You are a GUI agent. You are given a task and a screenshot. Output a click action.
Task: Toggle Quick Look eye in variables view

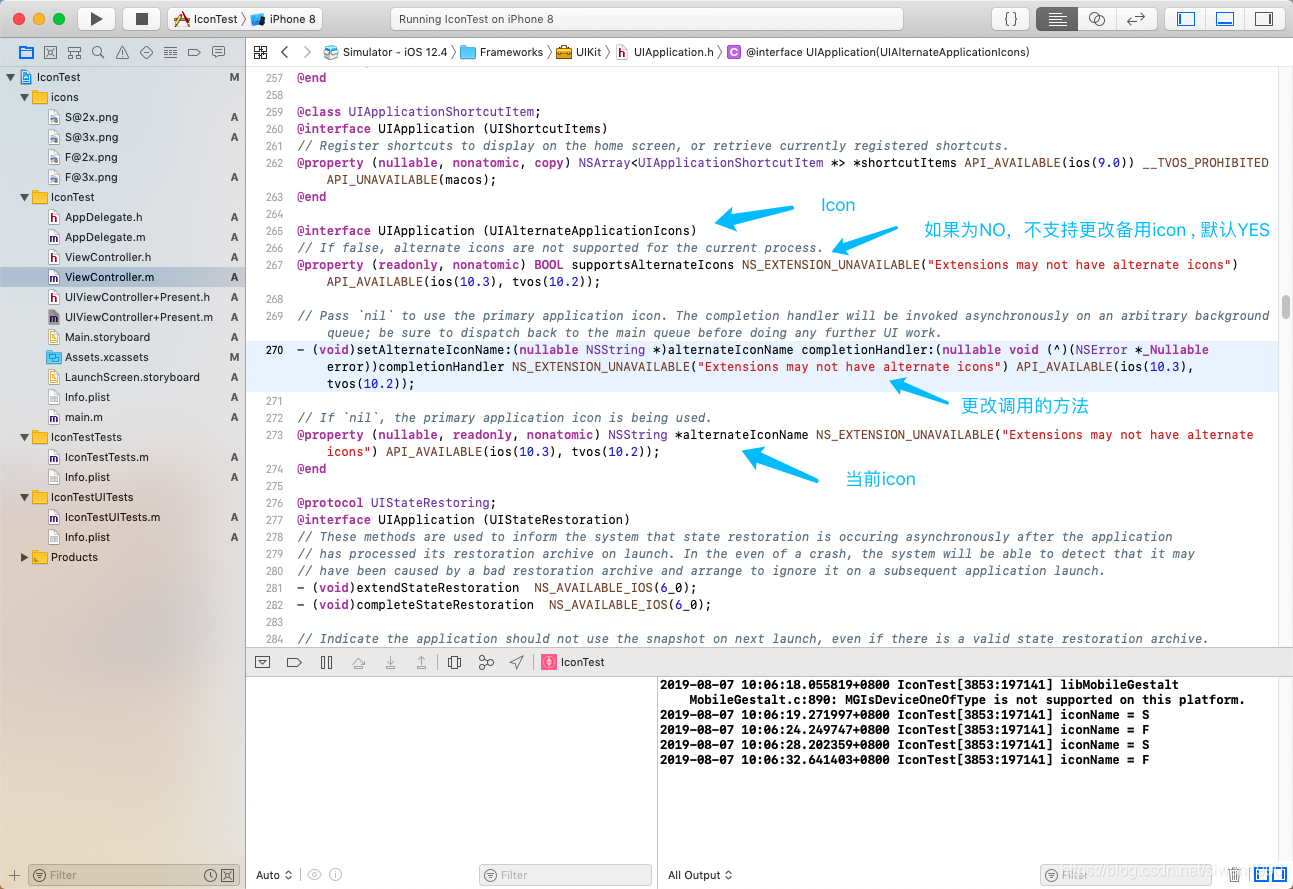point(314,875)
